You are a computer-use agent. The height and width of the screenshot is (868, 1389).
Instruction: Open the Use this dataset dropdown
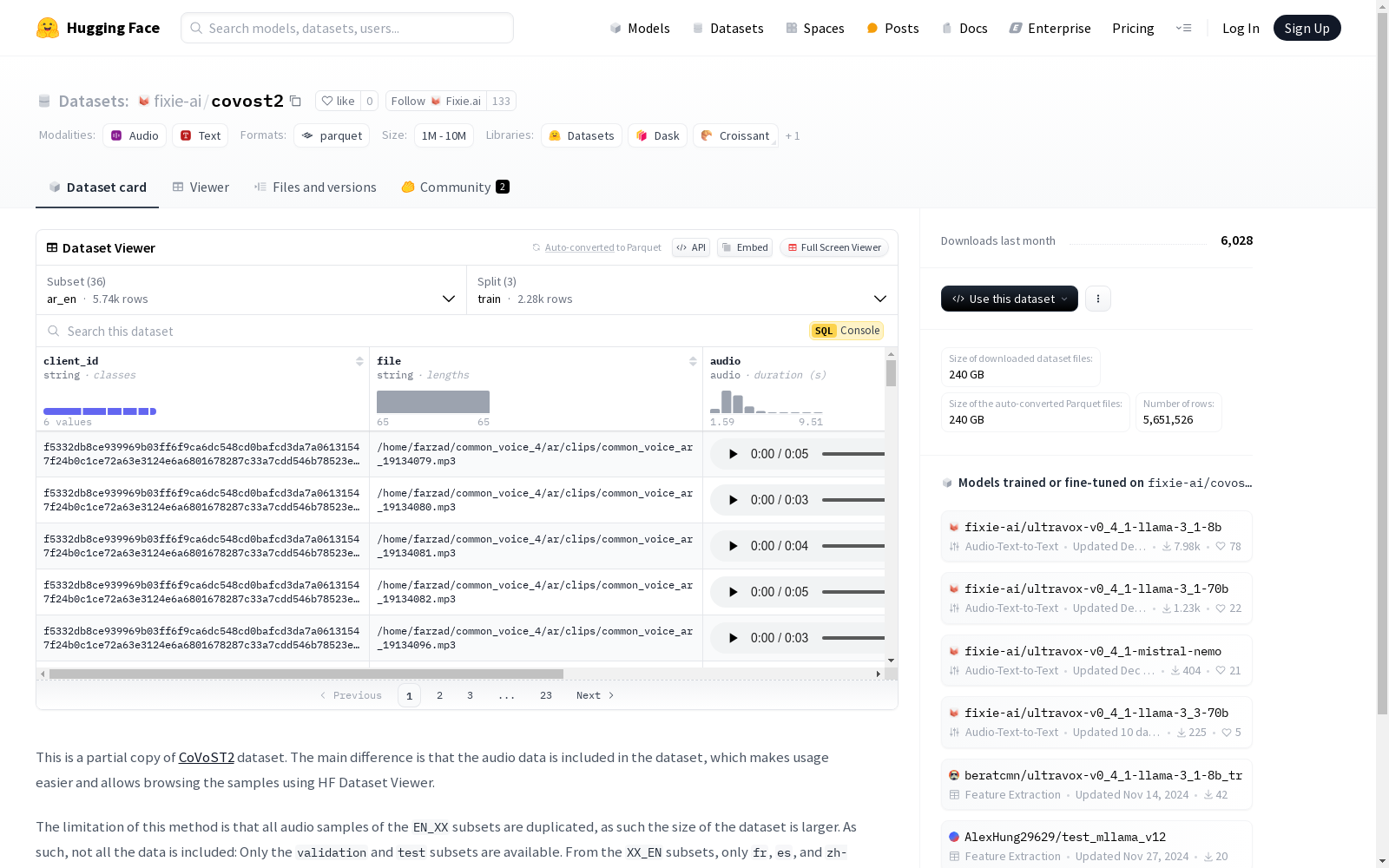(x=1010, y=299)
